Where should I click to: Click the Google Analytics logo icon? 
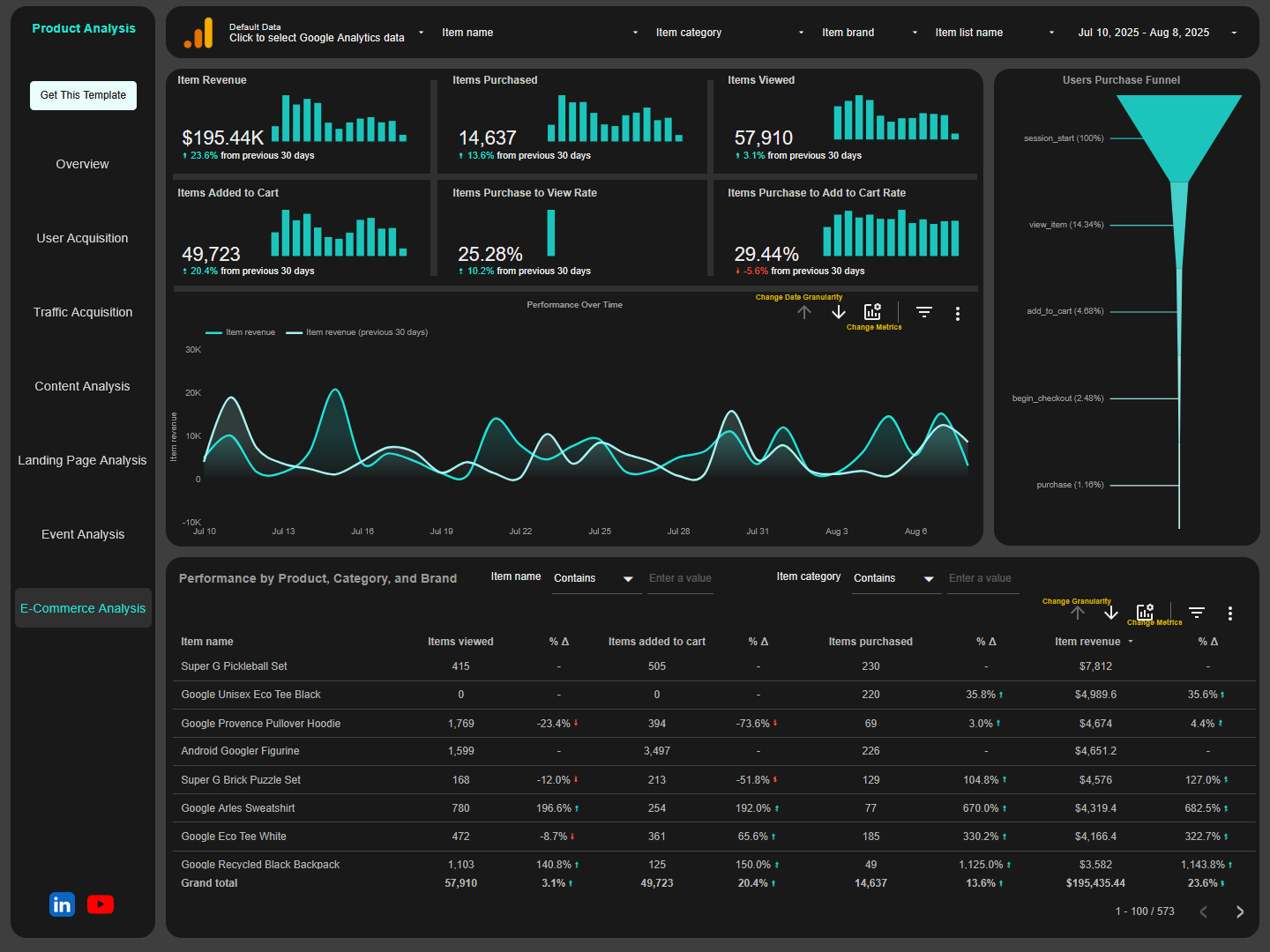(198, 33)
